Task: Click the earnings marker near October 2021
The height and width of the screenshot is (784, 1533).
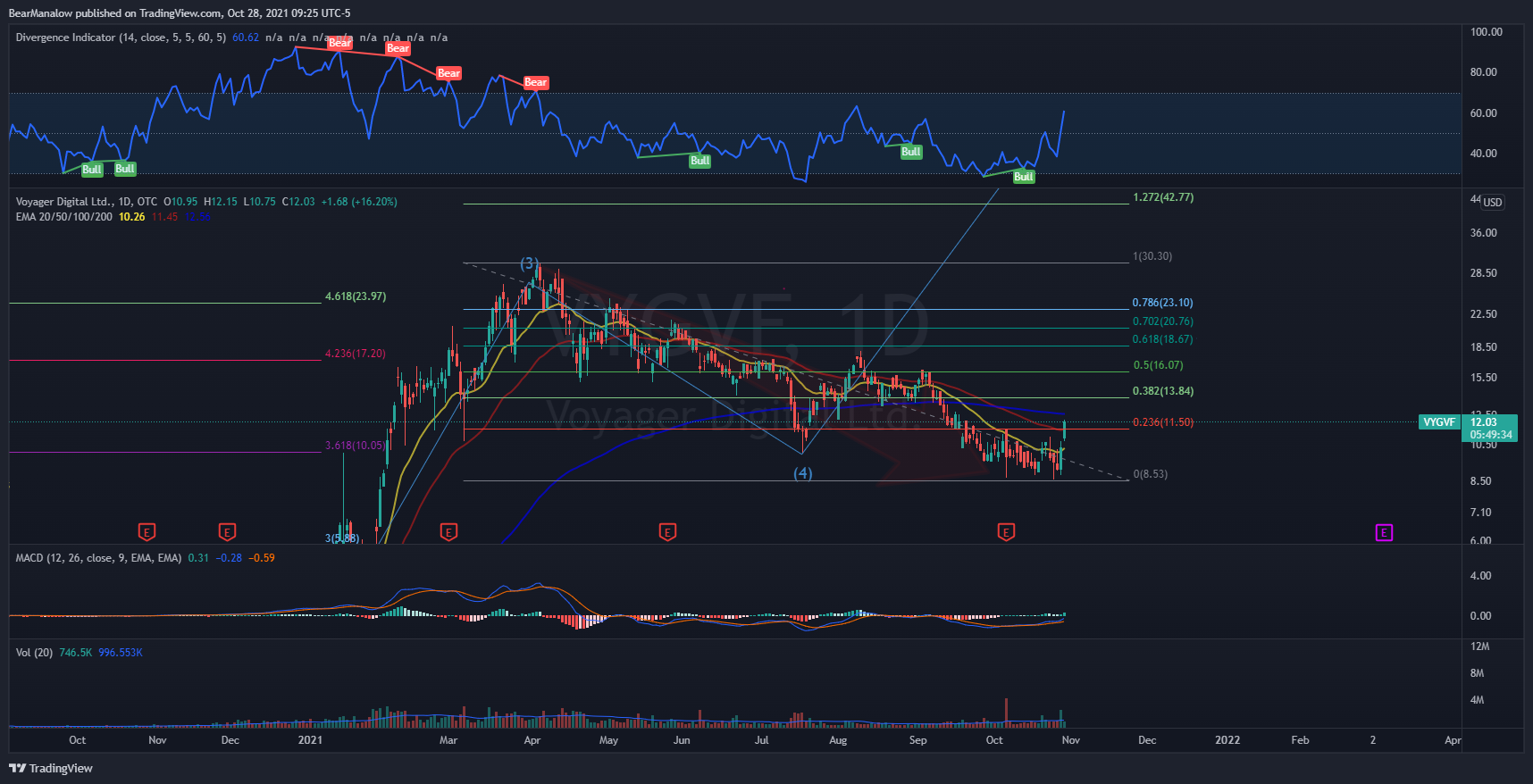Action: click(x=1006, y=532)
